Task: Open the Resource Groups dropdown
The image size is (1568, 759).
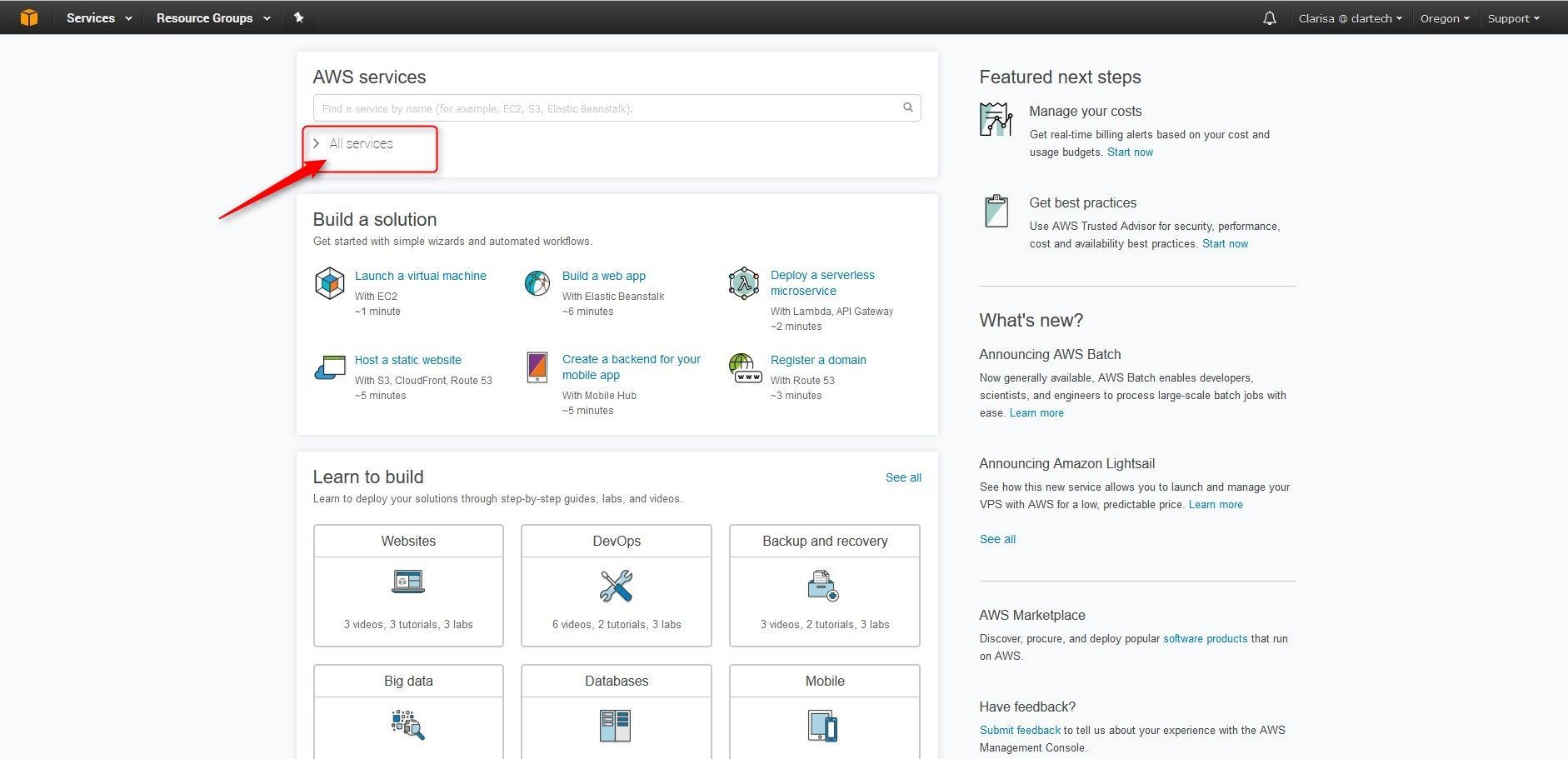Action: point(213,17)
